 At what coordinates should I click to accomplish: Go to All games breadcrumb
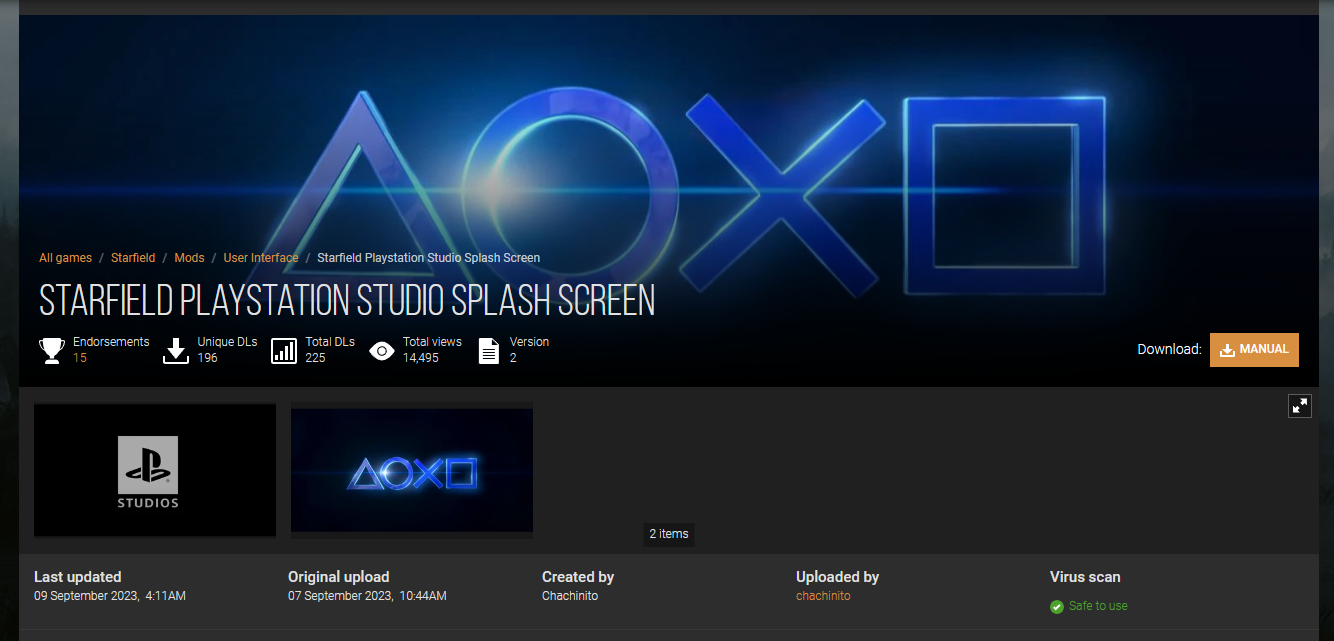tap(65, 258)
